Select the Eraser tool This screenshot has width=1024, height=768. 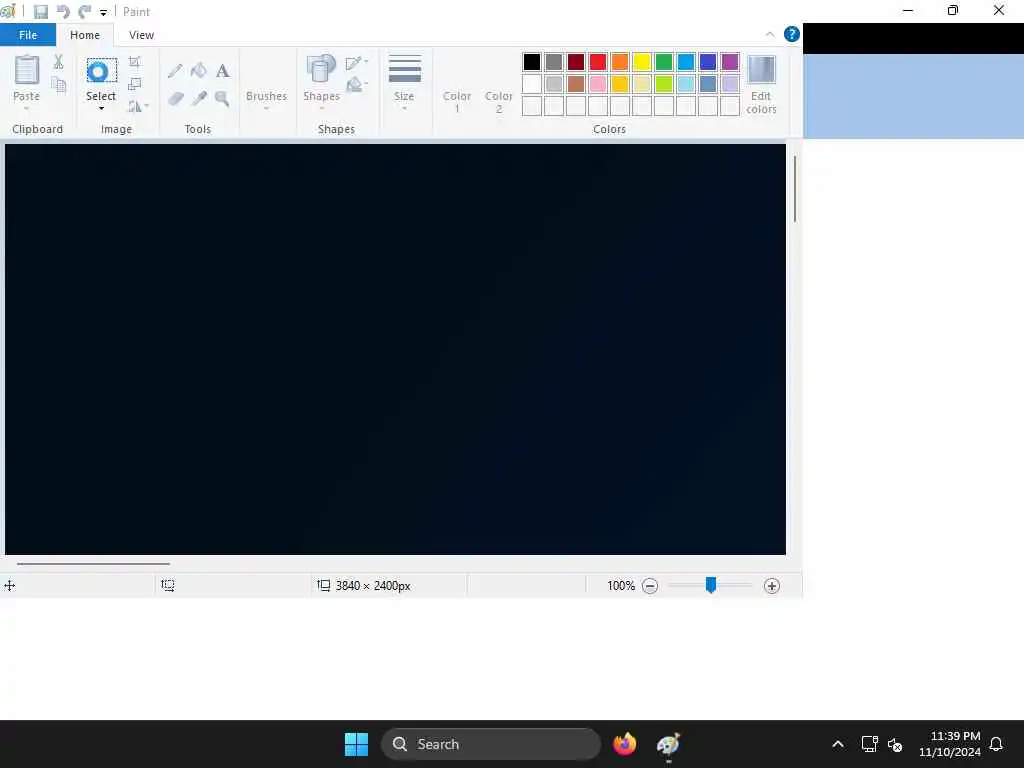pos(176,99)
